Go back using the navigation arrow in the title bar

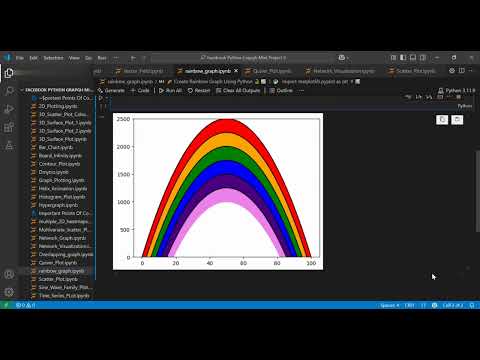click(x=133, y=58)
